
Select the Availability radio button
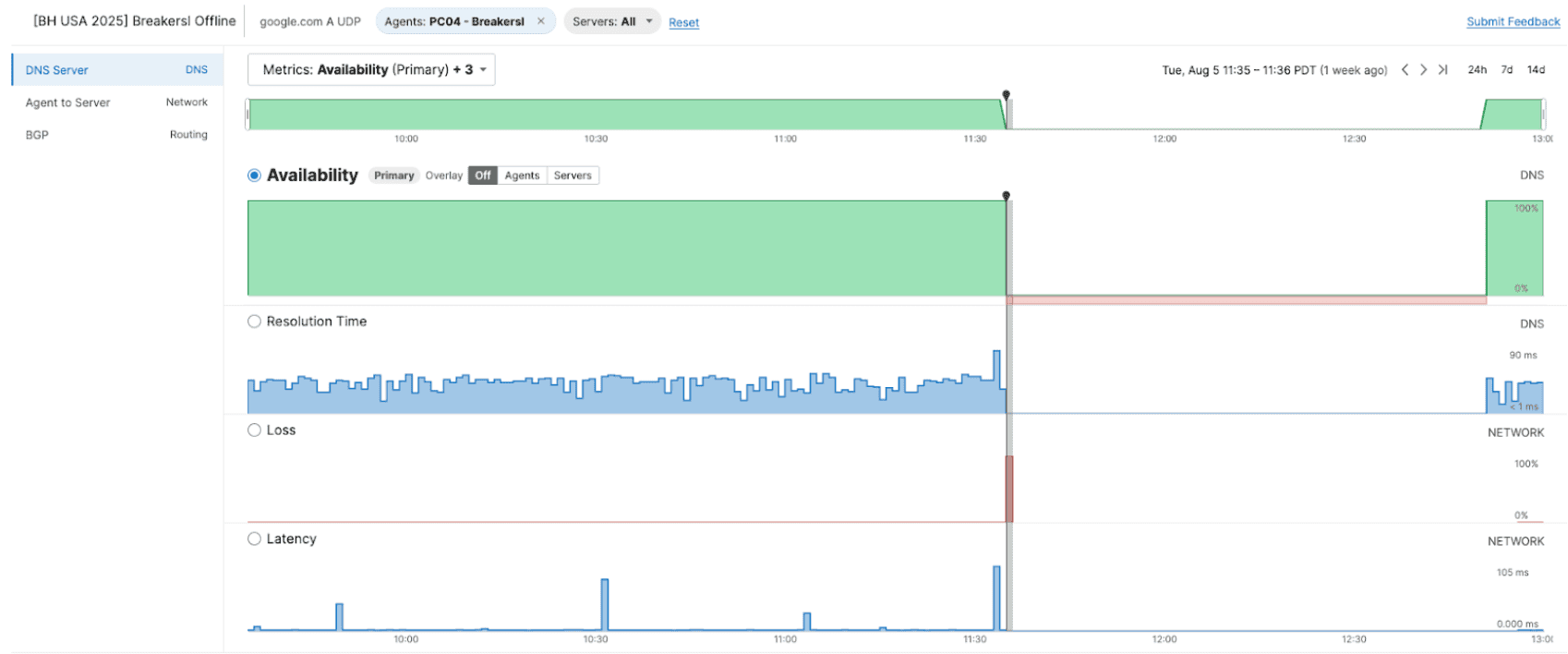click(254, 176)
